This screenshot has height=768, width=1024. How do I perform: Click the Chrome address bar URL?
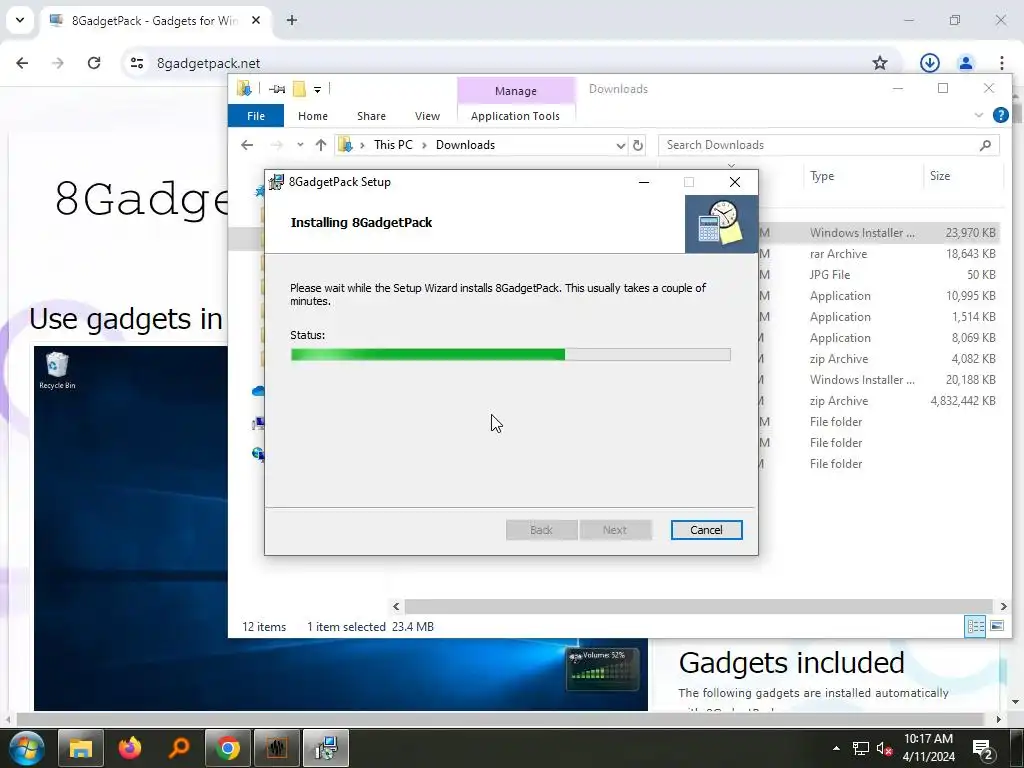pos(208,63)
